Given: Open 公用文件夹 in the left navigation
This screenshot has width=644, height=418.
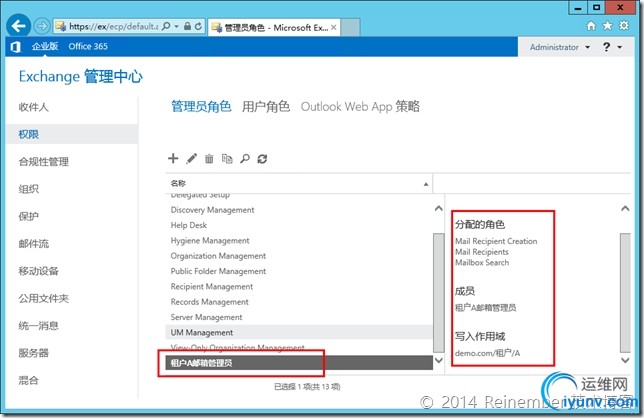Looking at the screenshot, I should pos(44,298).
